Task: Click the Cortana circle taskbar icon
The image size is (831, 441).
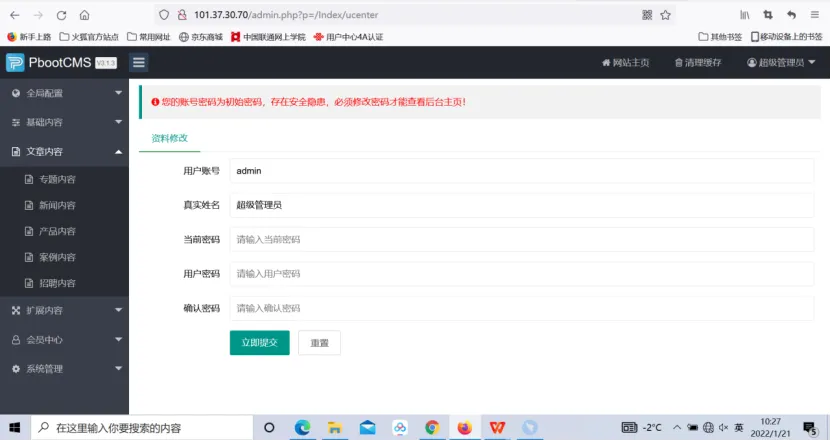Action: coord(269,427)
